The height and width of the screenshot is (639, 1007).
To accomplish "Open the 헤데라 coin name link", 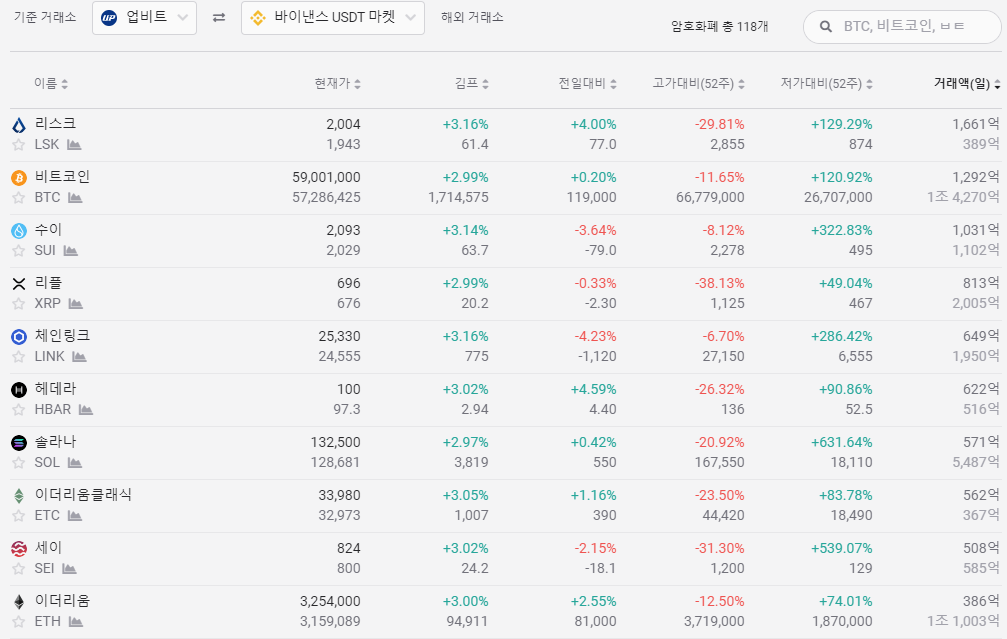I will tap(55, 389).
